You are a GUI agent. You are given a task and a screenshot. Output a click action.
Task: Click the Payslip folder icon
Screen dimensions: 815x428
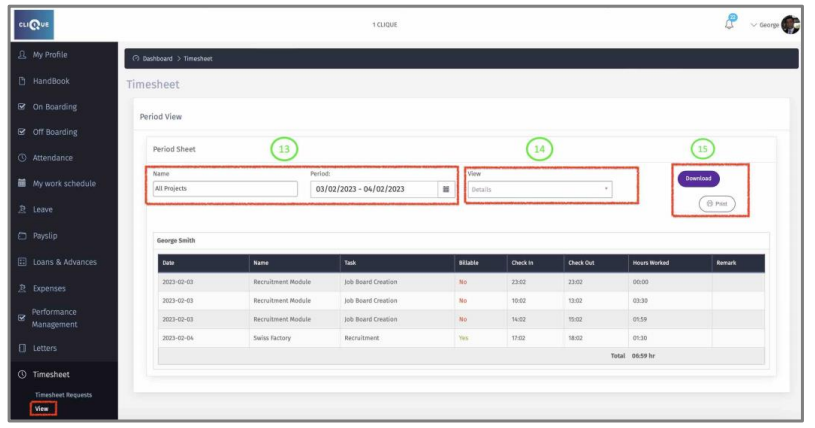click(22, 236)
